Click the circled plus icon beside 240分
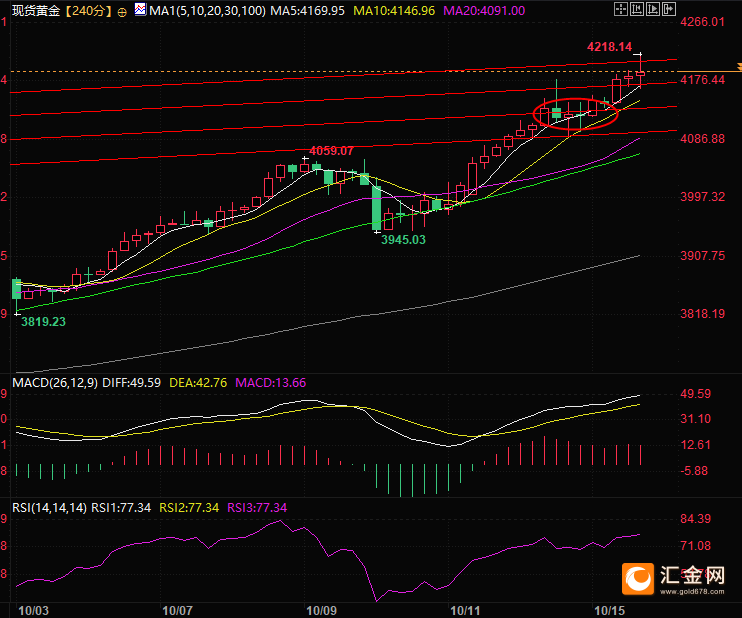 click(x=122, y=12)
